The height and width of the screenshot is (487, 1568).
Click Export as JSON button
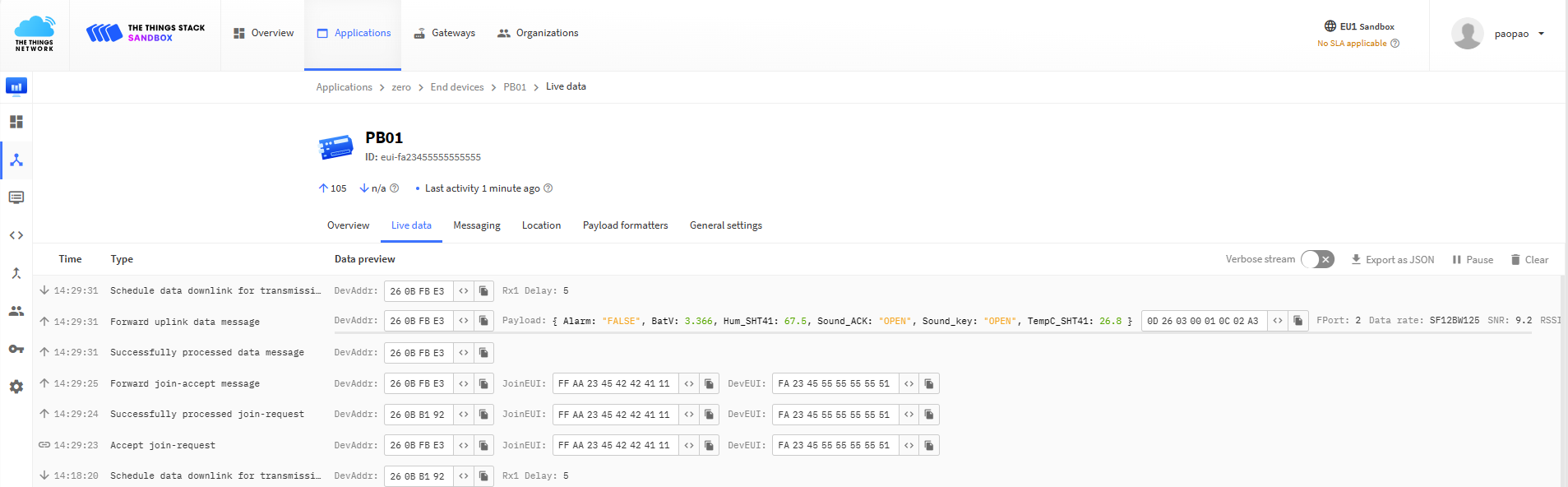point(1392,260)
